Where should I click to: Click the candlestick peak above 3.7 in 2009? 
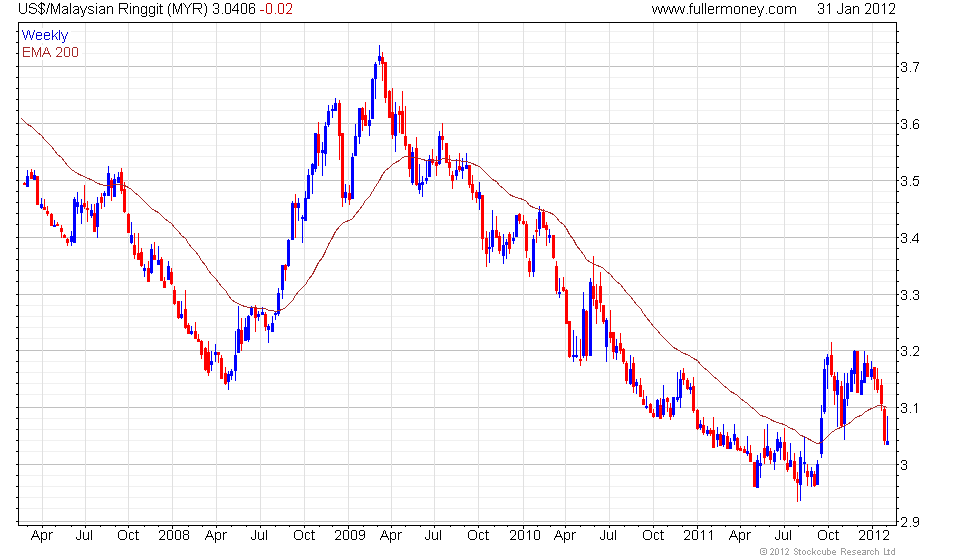tap(379, 56)
